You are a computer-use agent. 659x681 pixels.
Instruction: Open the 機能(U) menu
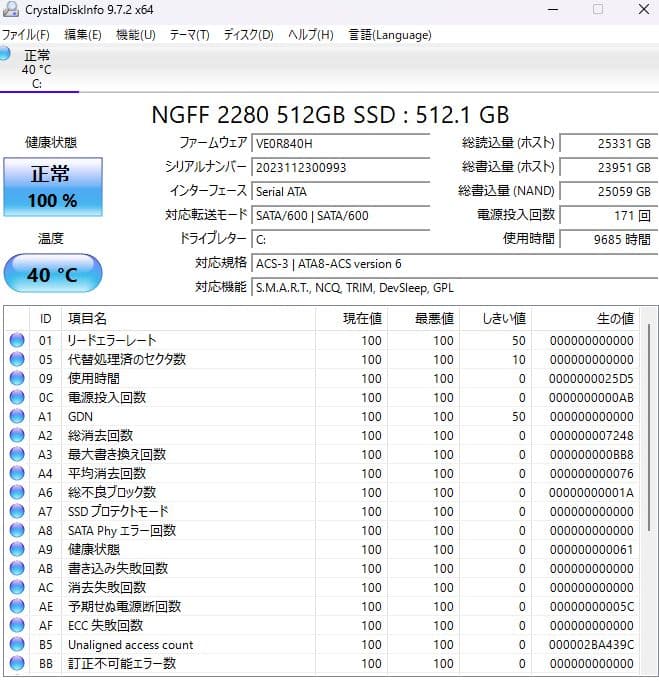[x=136, y=35]
